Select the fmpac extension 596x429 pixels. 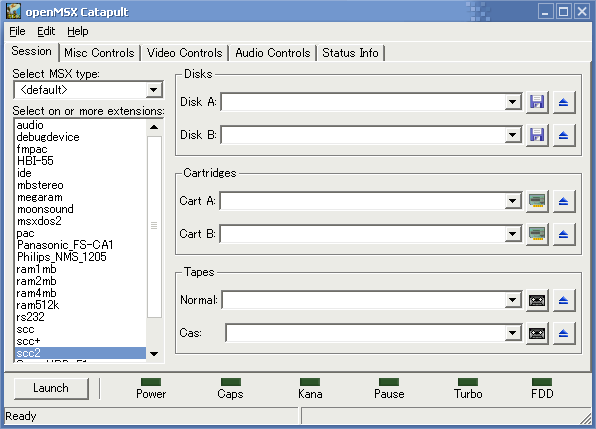tap(81, 149)
